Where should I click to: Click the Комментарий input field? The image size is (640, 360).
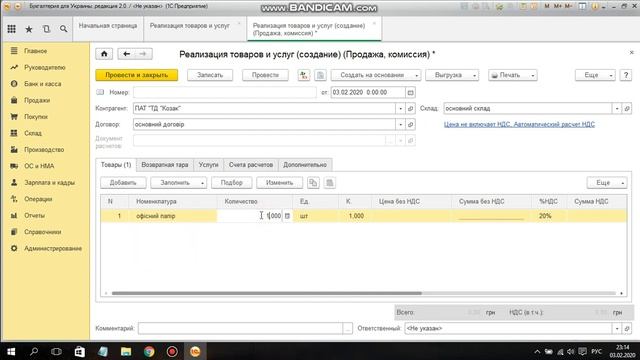(x=241, y=329)
